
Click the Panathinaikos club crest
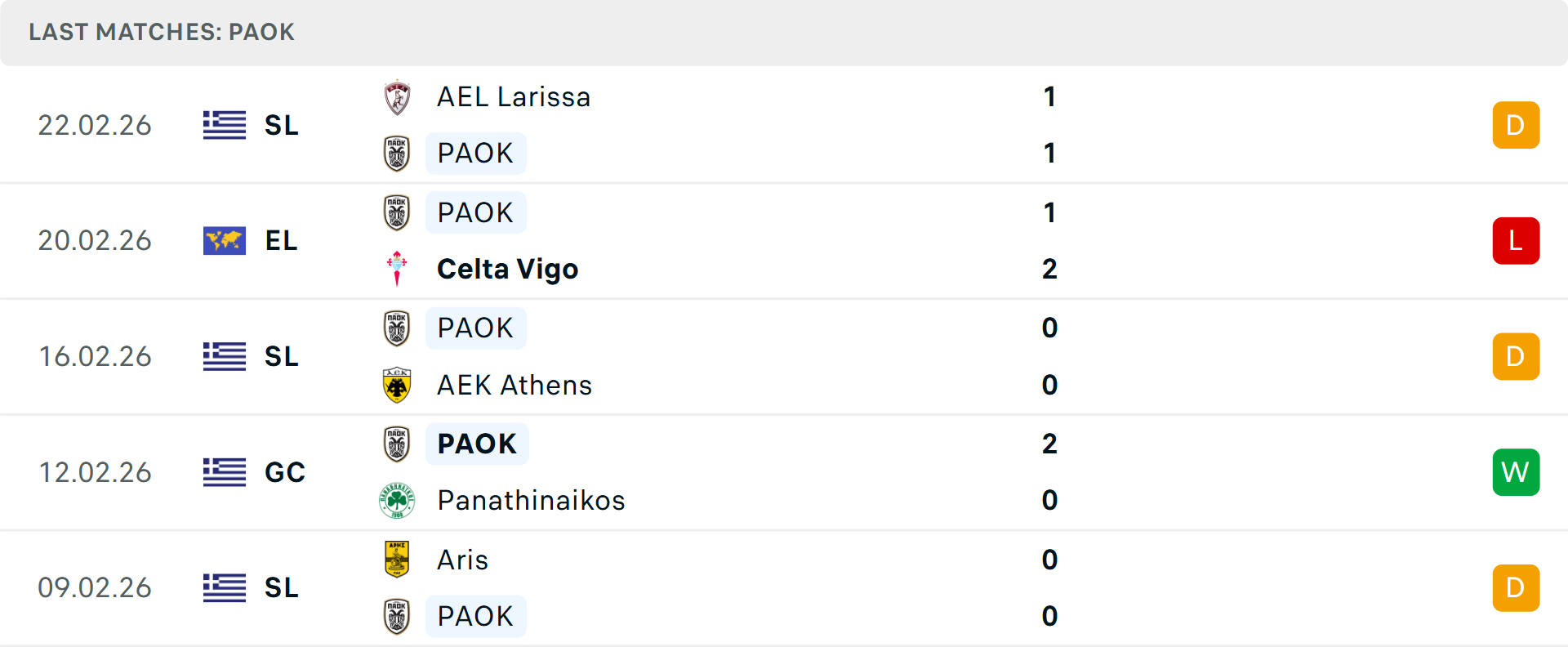click(397, 500)
